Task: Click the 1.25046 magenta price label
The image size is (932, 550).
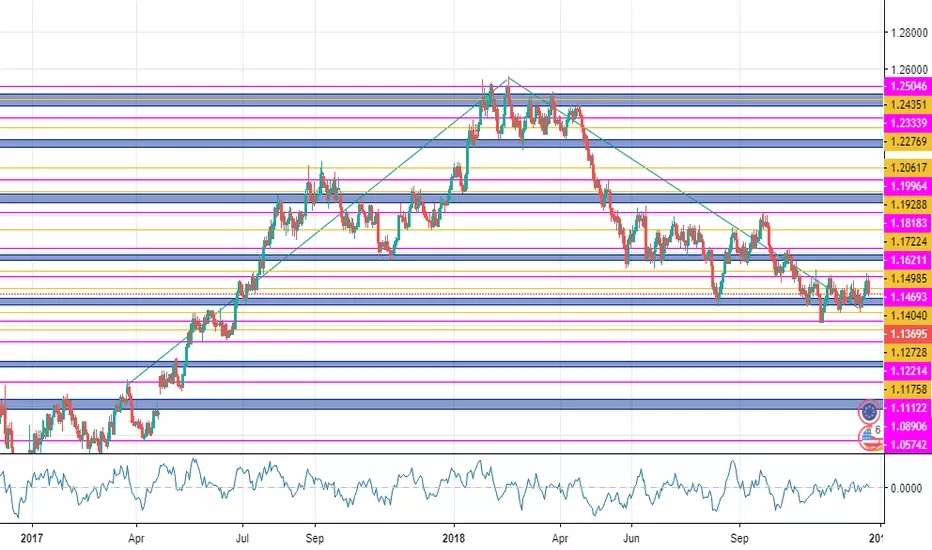Action: 908,86
